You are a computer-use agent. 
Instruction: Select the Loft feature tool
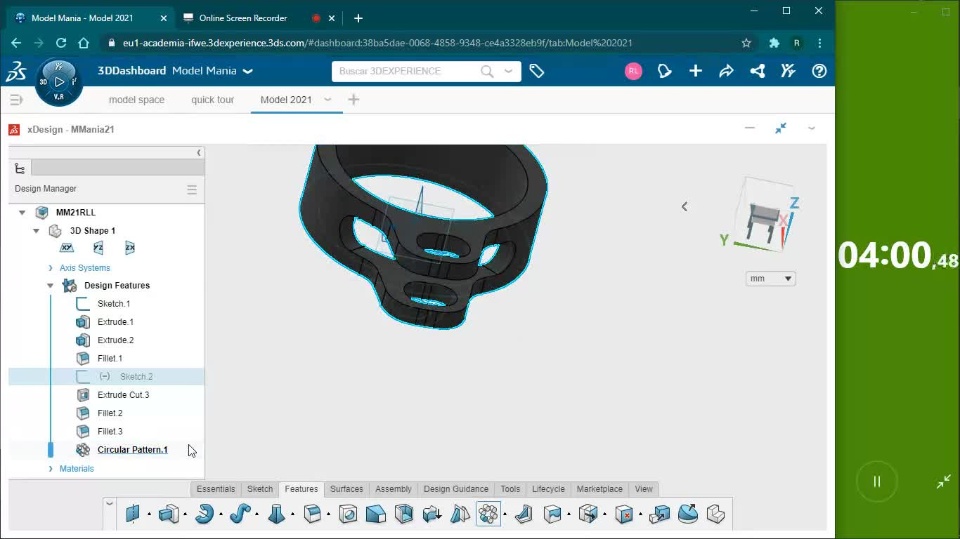pyautogui.click(x=276, y=514)
